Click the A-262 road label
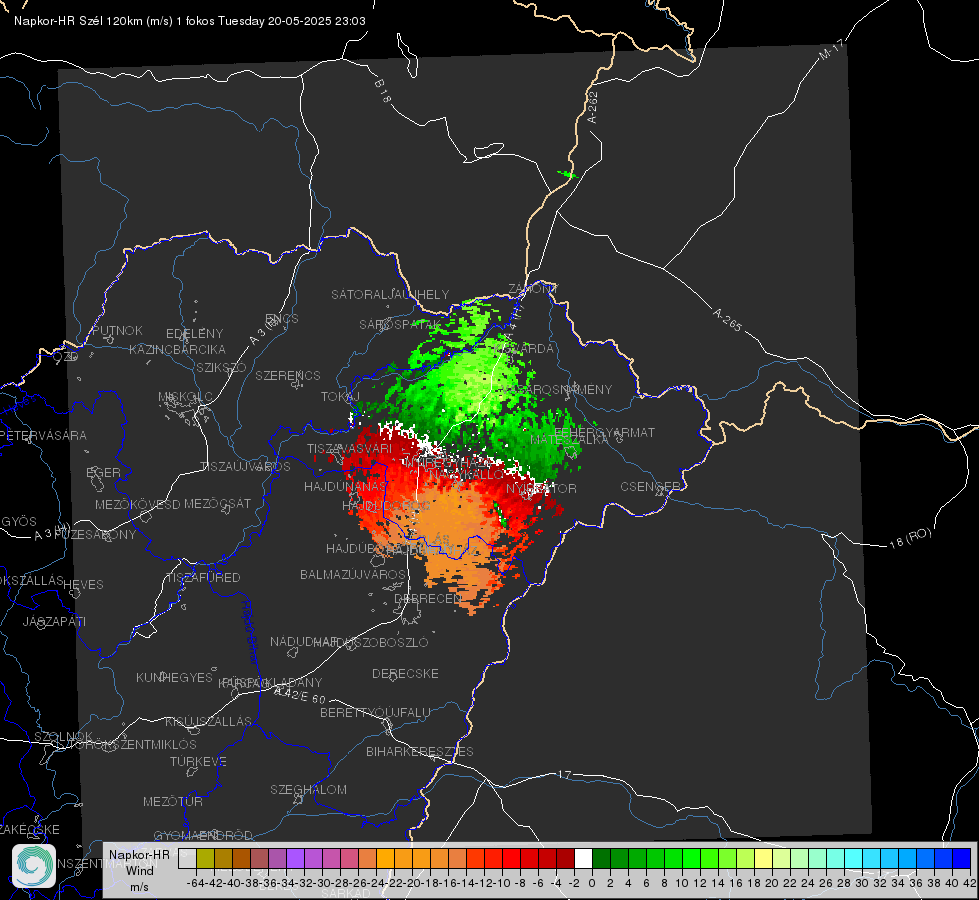The height and width of the screenshot is (900, 979). 593,107
